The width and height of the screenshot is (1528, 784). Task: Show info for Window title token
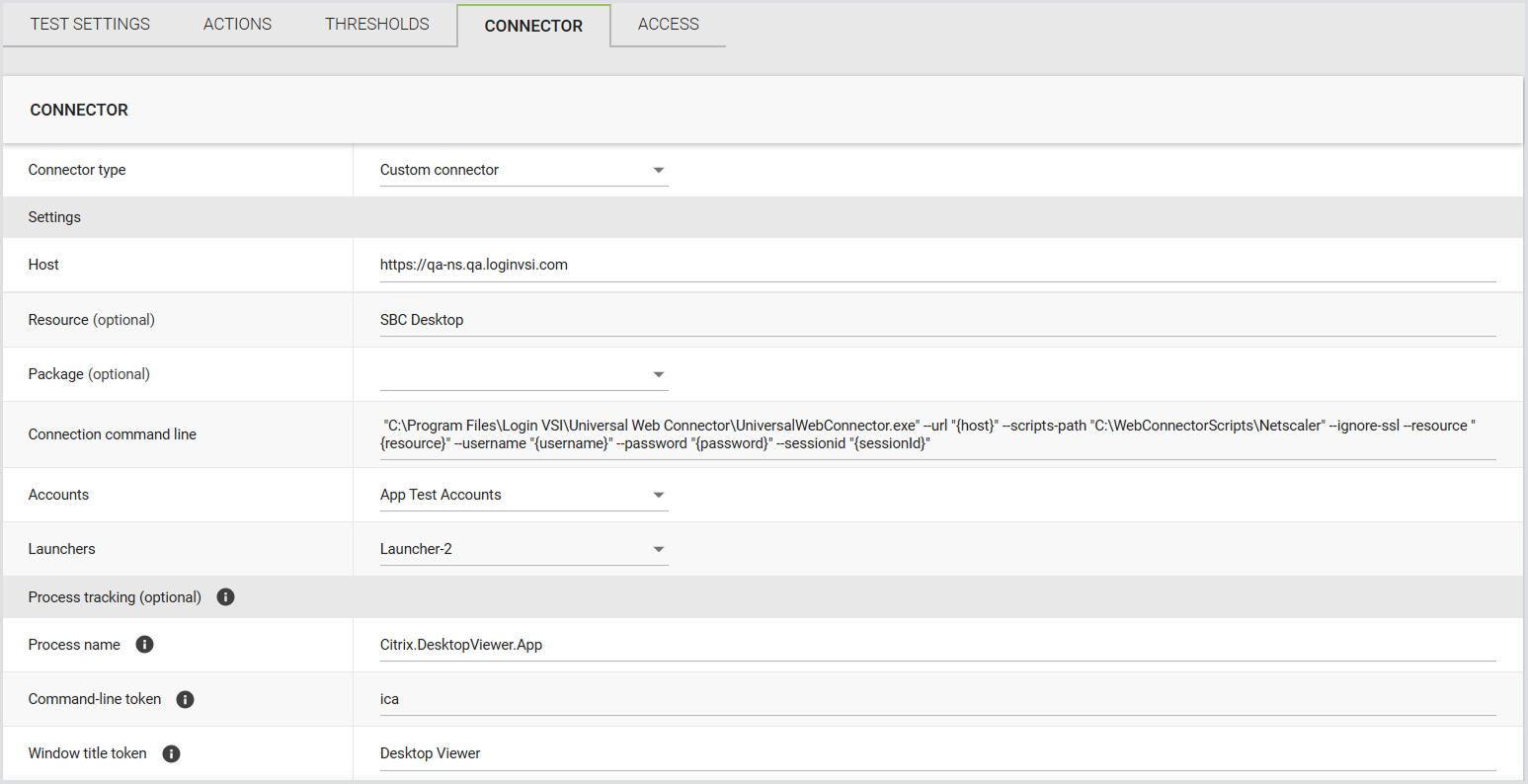point(171,753)
